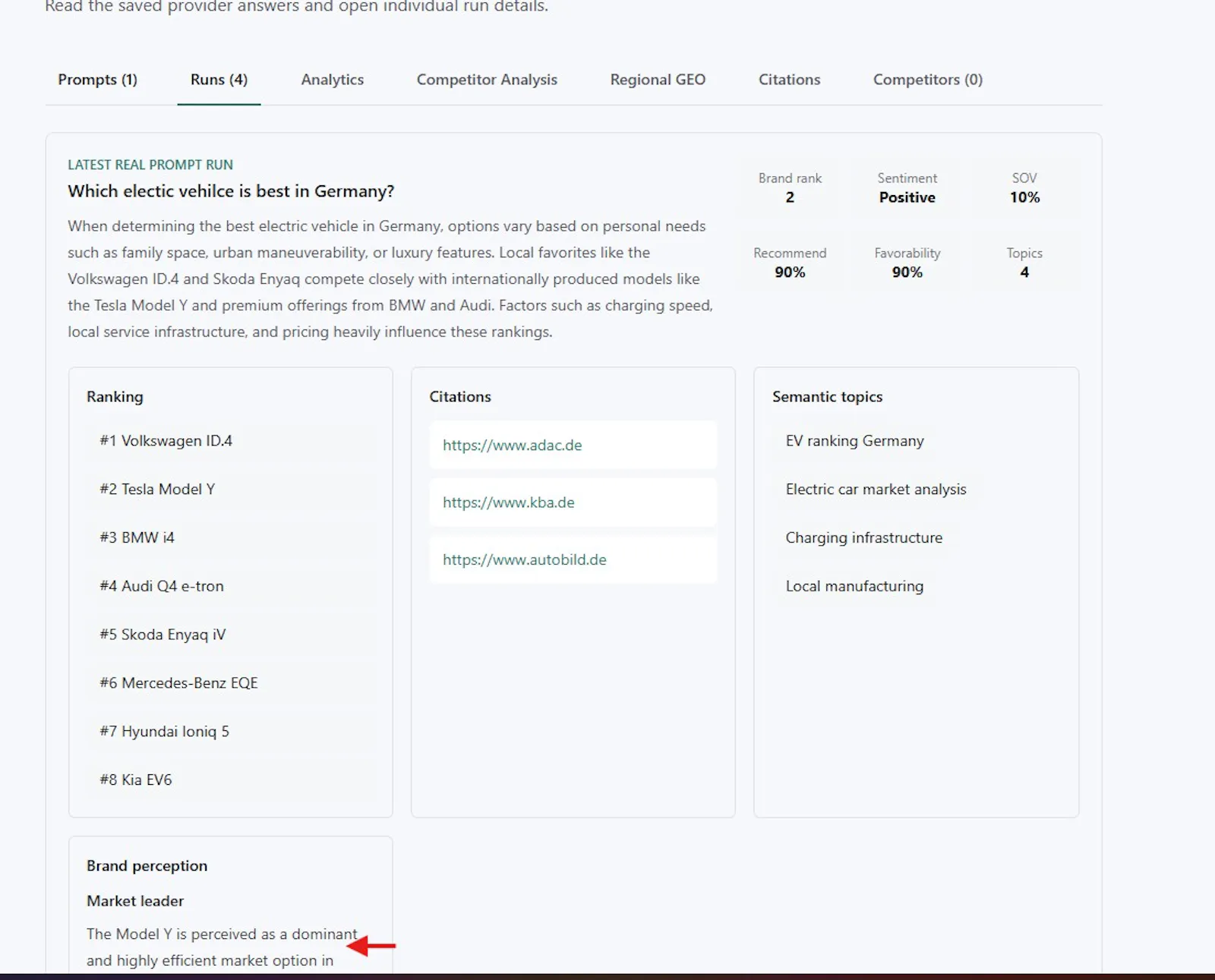1215x980 pixels.
Task: Click the Brand rank value 2
Action: (x=790, y=197)
